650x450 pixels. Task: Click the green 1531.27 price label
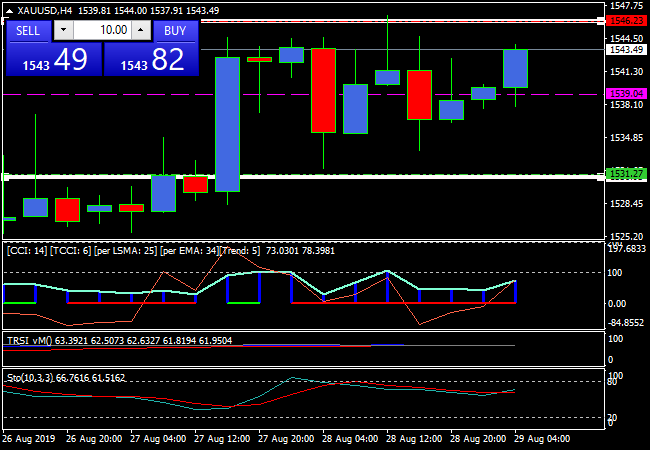point(624,174)
